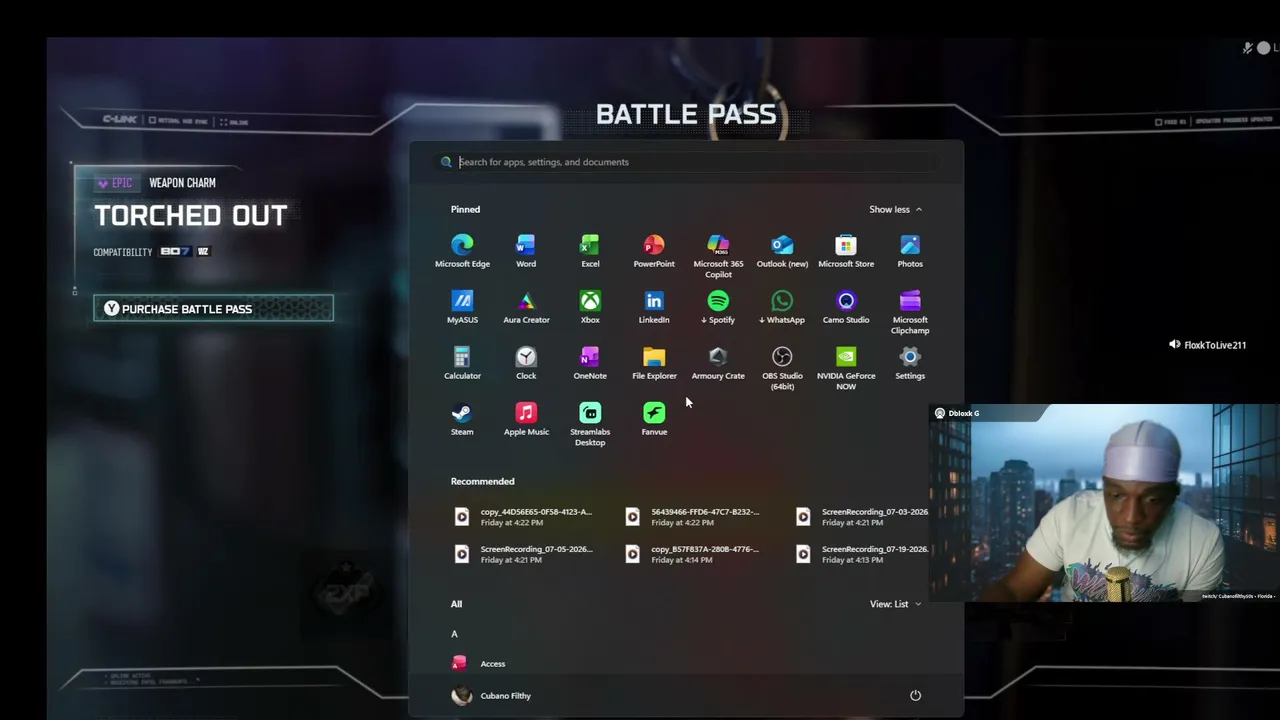Launch the Clock app
This screenshot has width=1280, height=720.
(526, 363)
